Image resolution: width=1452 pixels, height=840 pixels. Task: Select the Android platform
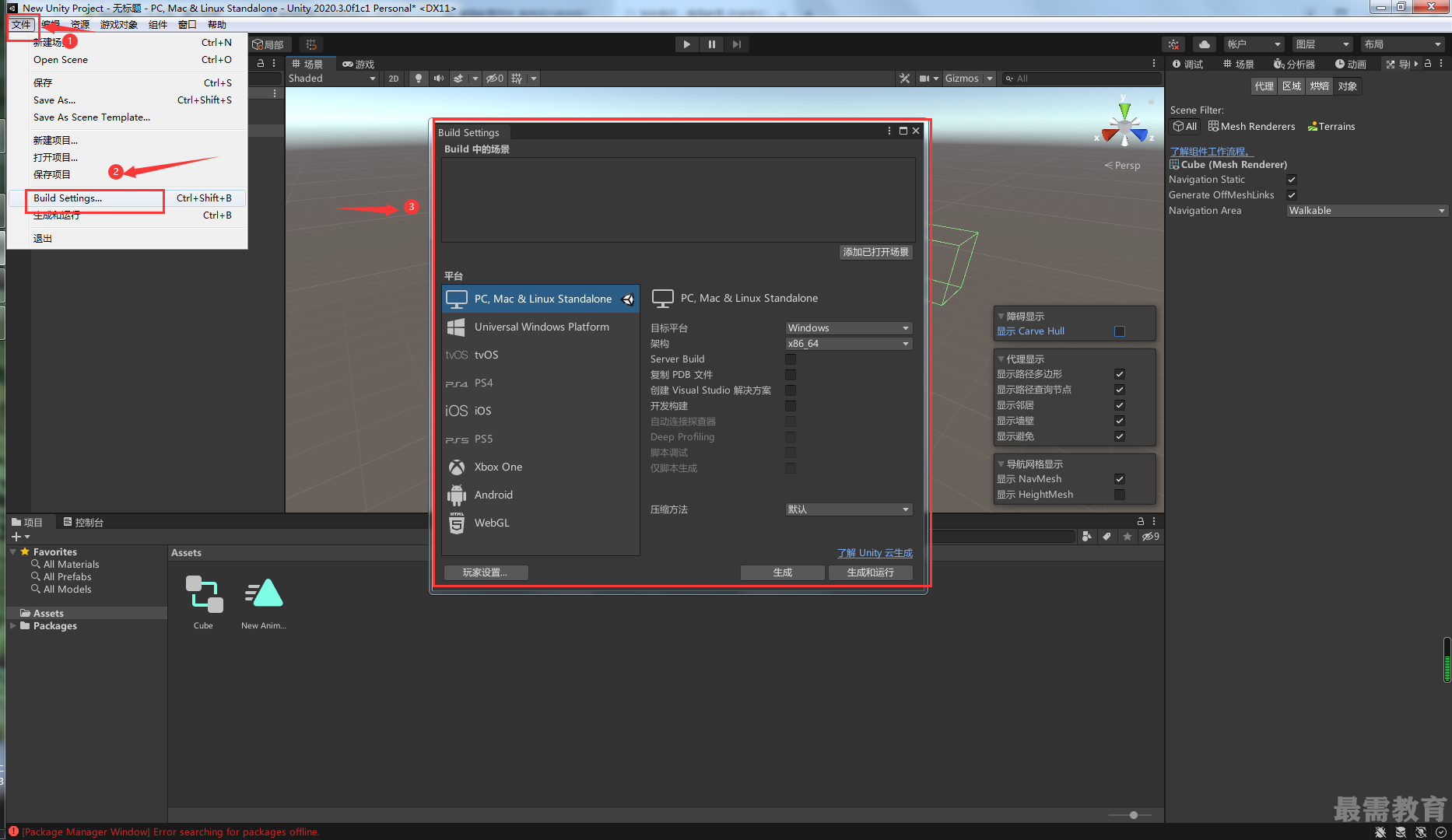[x=541, y=495]
